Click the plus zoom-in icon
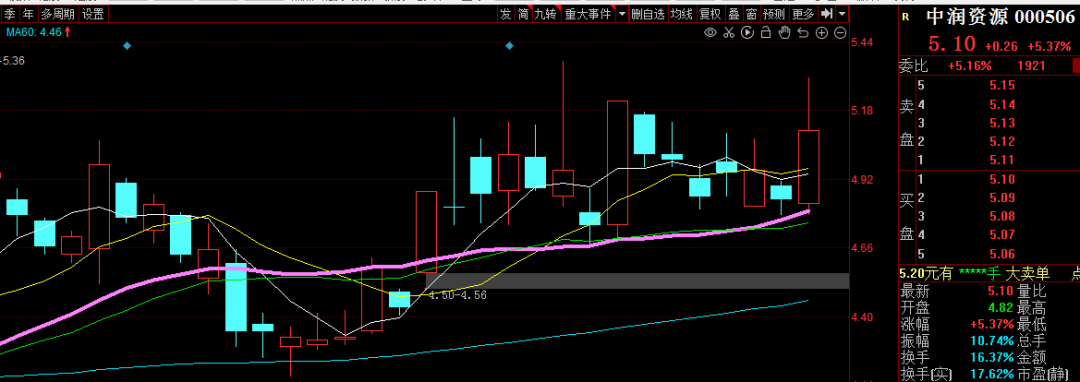Viewport: 1080px width, 382px height. [822, 32]
